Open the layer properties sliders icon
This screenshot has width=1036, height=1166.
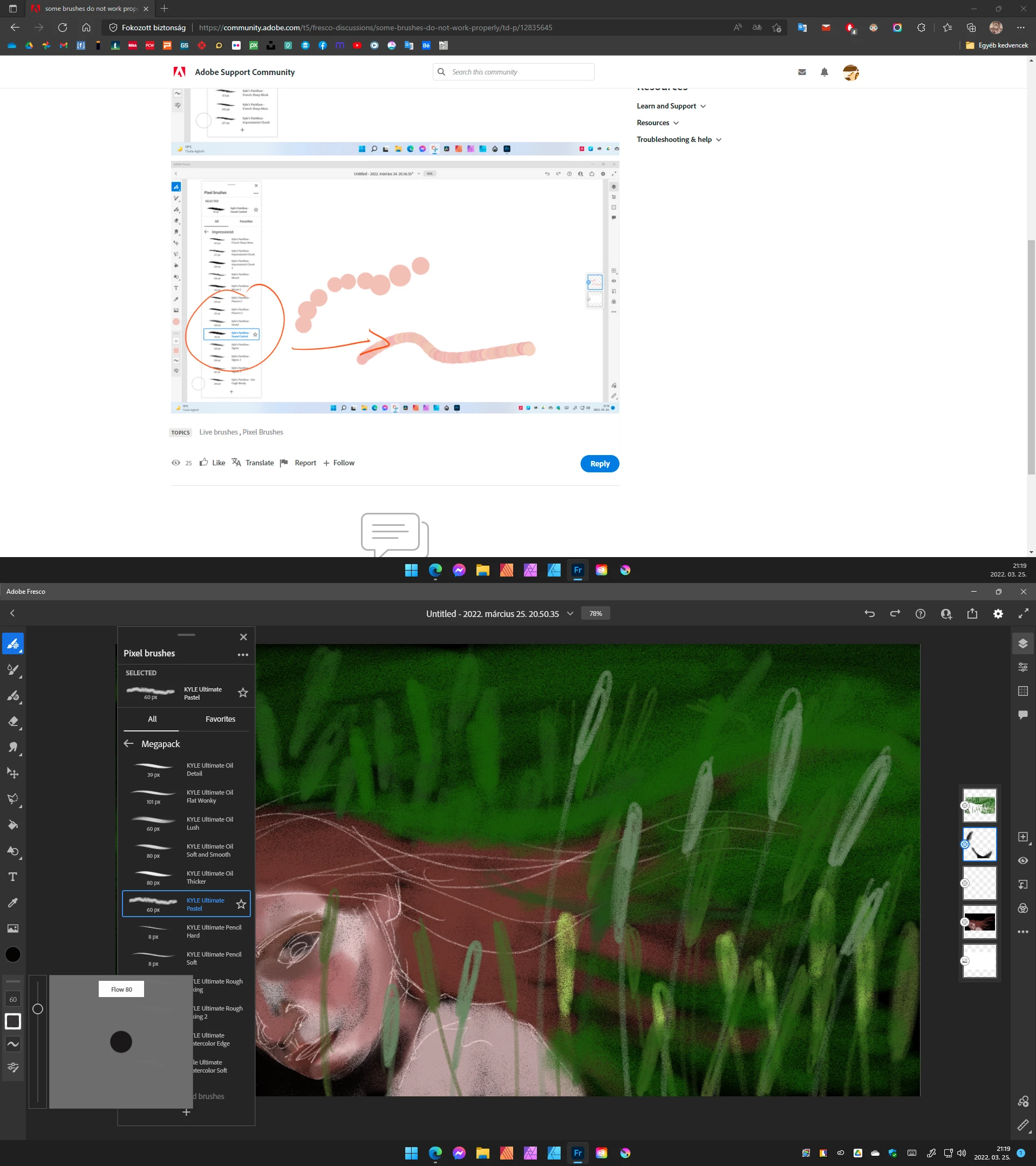coord(1023,667)
